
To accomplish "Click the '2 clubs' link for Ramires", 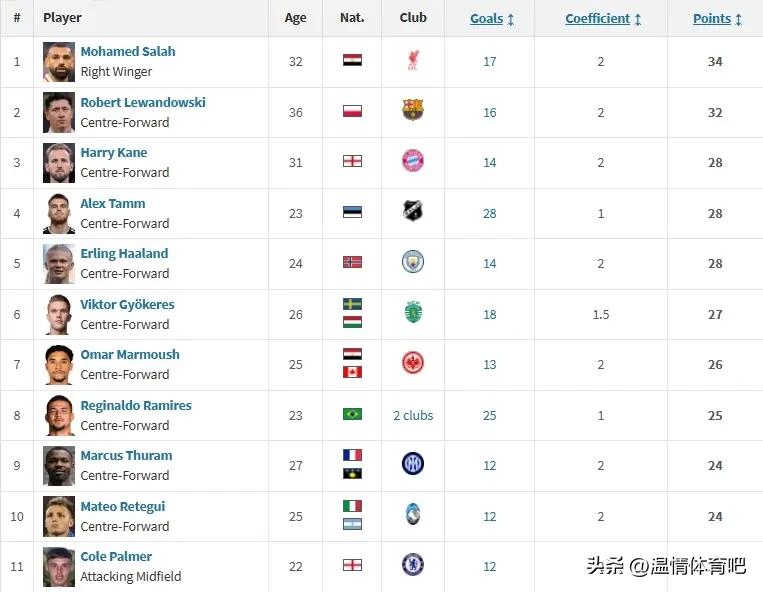I will point(413,415).
